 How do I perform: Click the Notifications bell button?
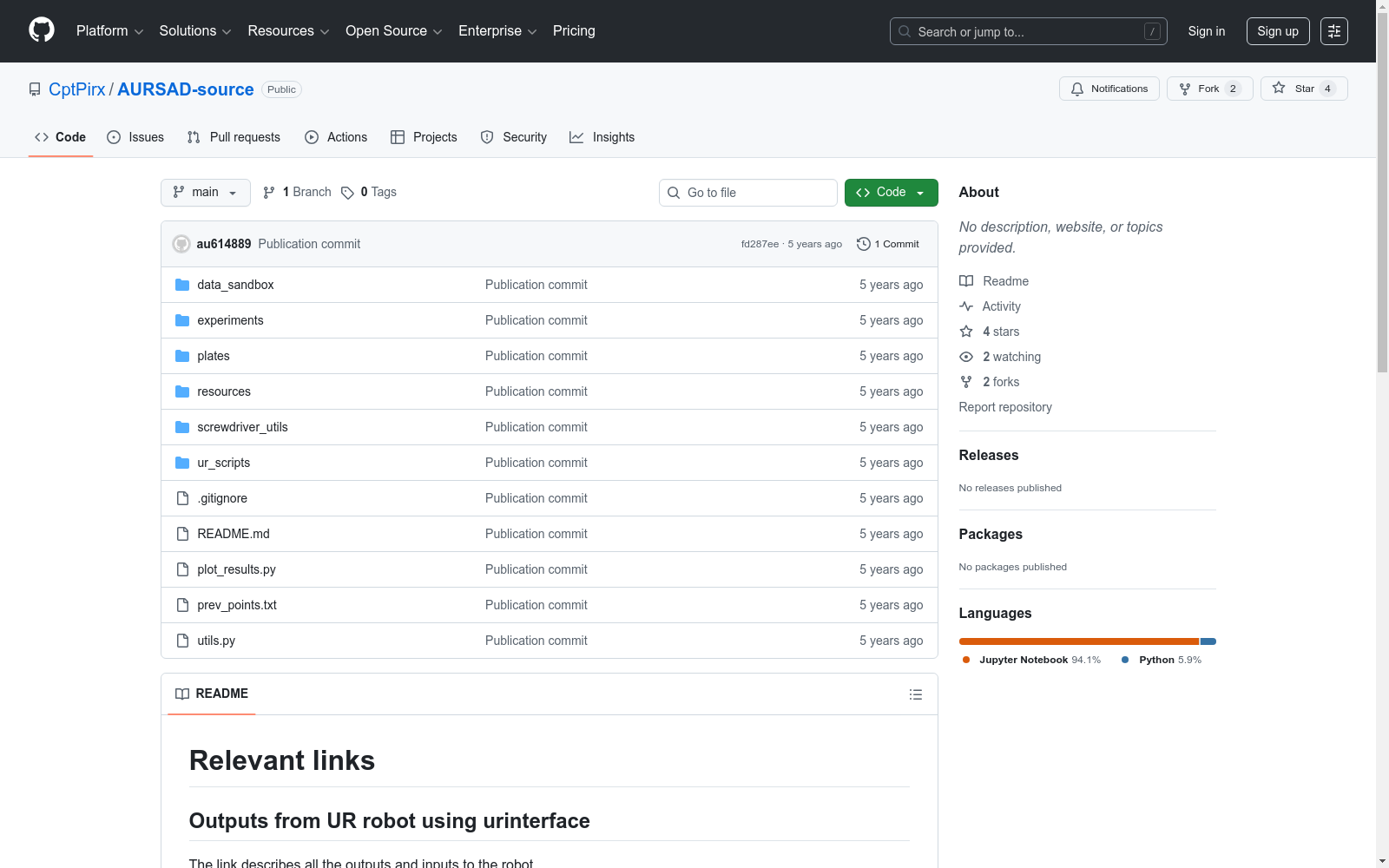[1109, 89]
